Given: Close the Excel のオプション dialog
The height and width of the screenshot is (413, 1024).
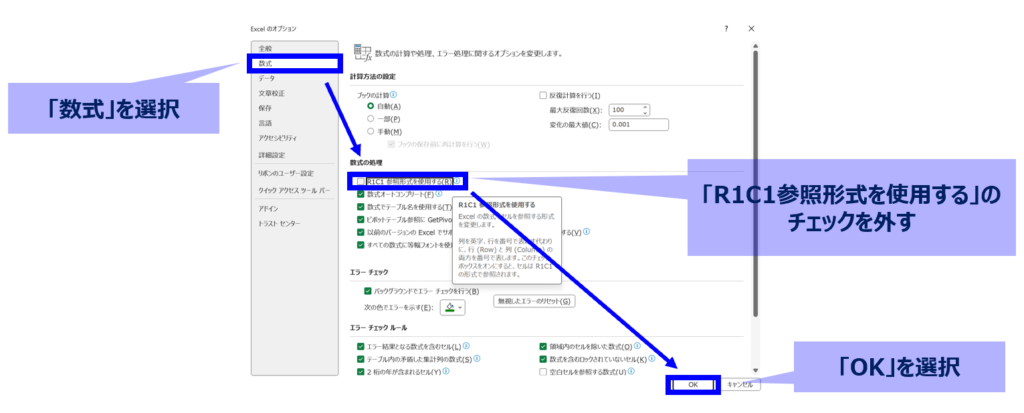Looking at the screenshot, I should [751, 29].
